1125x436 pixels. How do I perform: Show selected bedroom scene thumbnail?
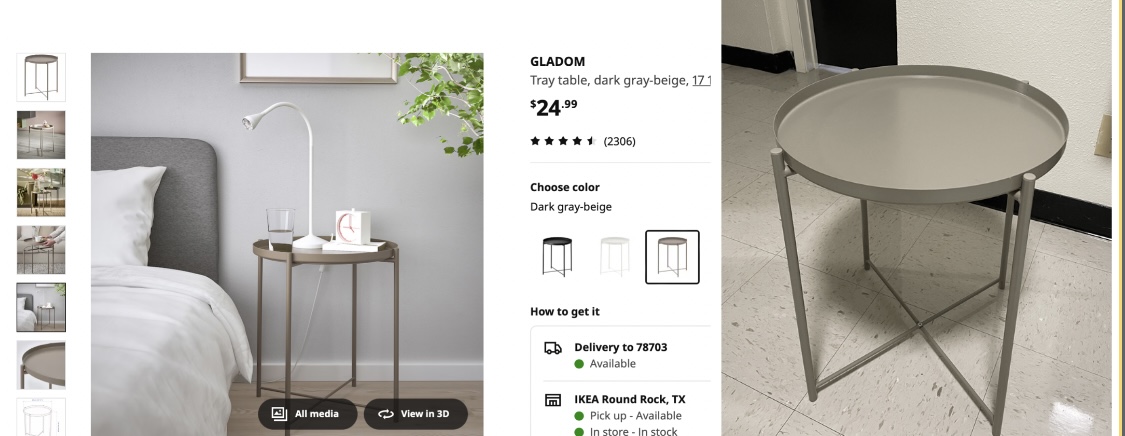coord(41,307)
